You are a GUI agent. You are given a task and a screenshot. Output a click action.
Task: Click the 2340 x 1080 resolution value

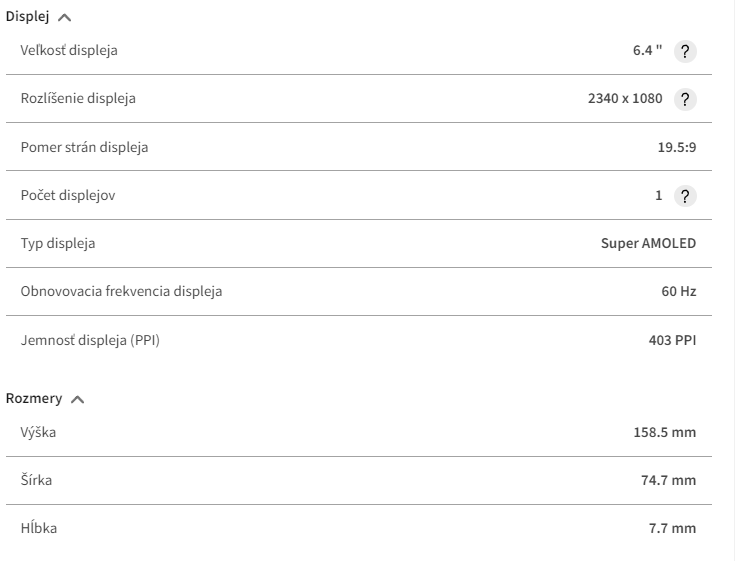pyautogui.click(x=625, y=98)
